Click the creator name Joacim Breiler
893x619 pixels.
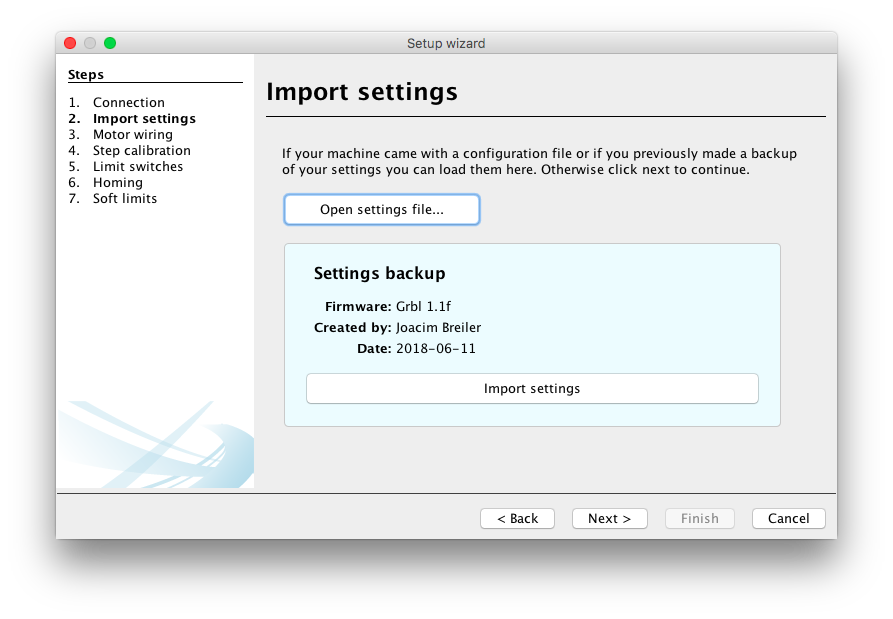point(439,327)
